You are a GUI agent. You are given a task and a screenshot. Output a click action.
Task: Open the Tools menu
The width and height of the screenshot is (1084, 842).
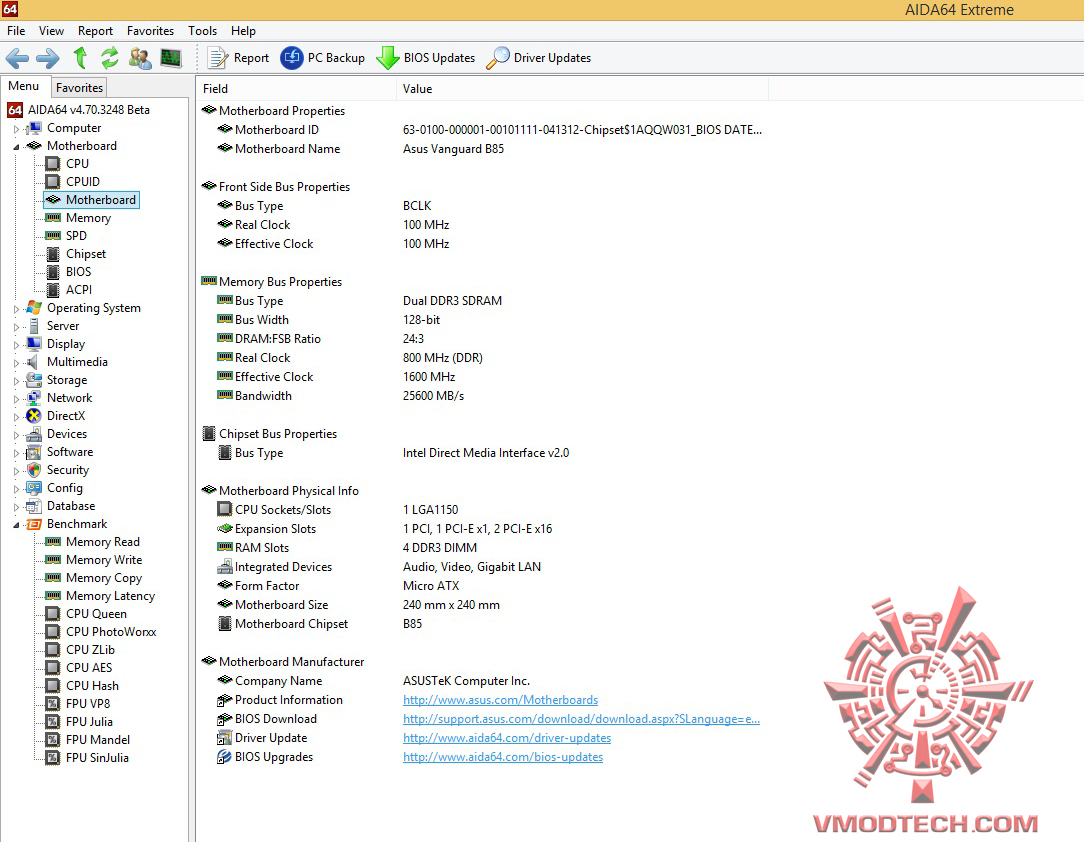203,30
